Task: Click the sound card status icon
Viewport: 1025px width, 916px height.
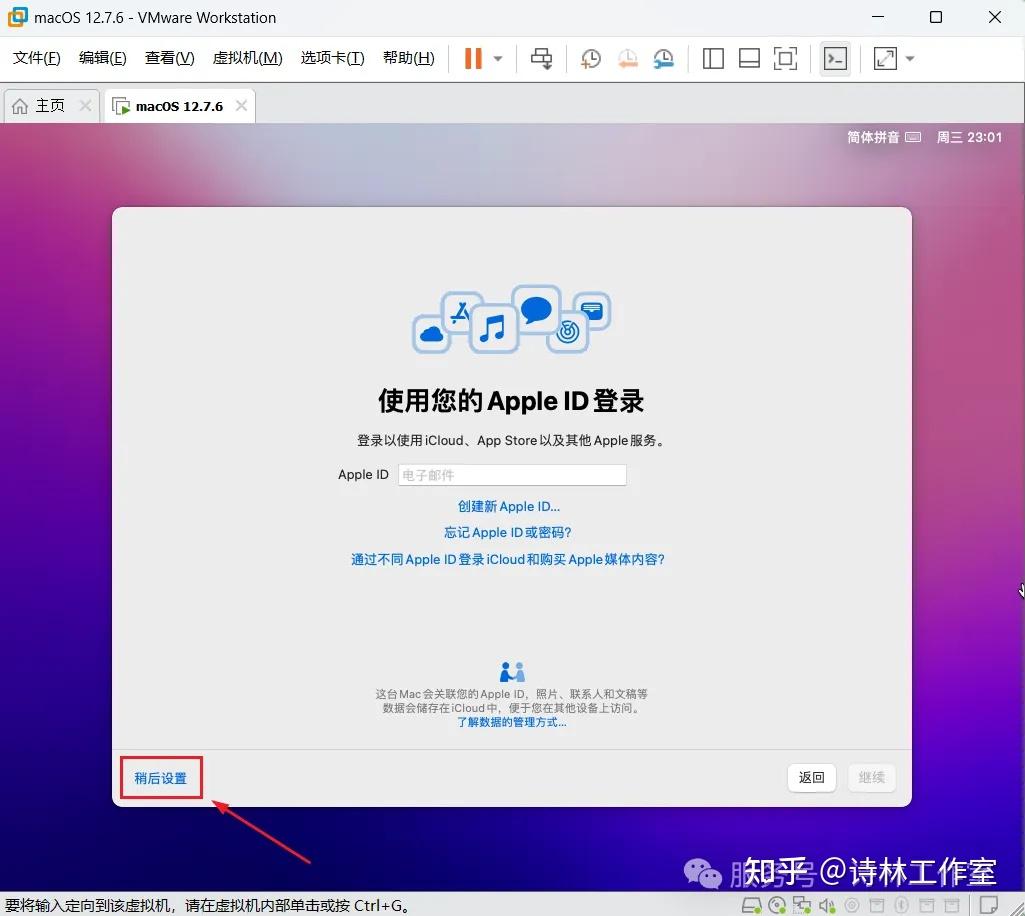Action: click(x=827, y=905)
